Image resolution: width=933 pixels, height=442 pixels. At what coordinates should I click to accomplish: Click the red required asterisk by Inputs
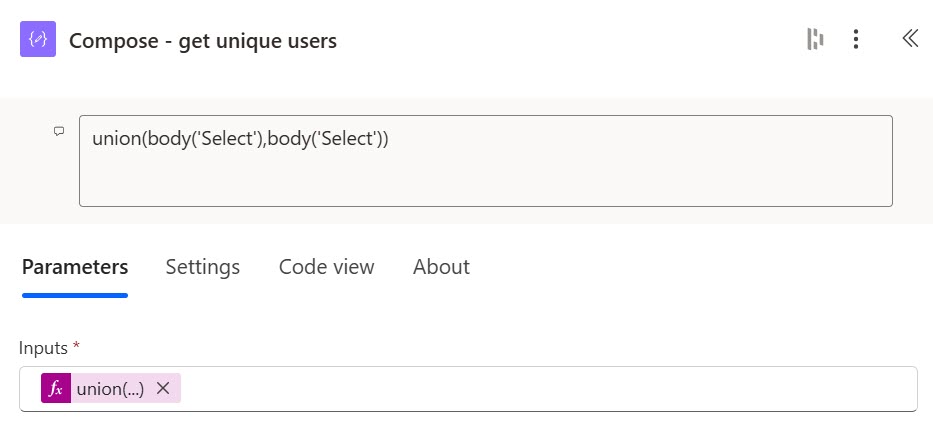pyautogui.click(x=76, y=346)
